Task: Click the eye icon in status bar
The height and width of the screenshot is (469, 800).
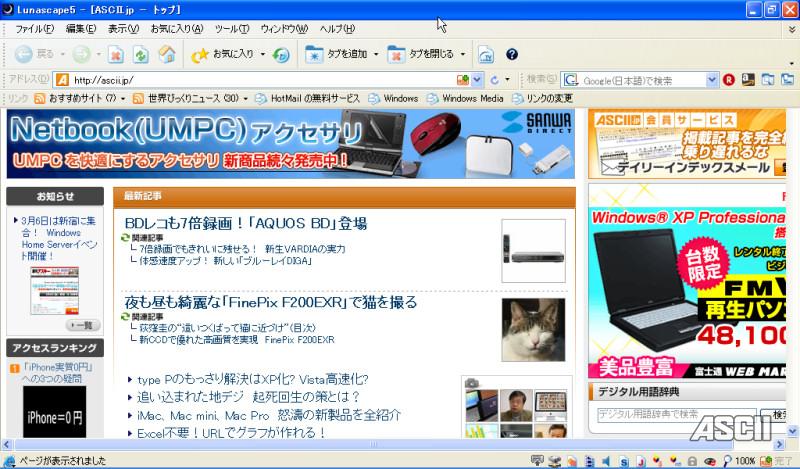Action: pyautogui.click(x=710, y=462)
